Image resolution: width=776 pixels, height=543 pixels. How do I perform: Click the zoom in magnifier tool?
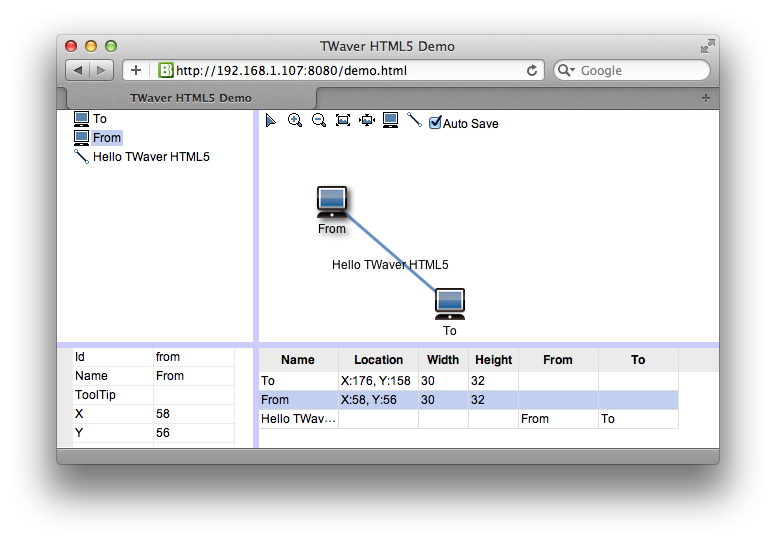(295, 120)
